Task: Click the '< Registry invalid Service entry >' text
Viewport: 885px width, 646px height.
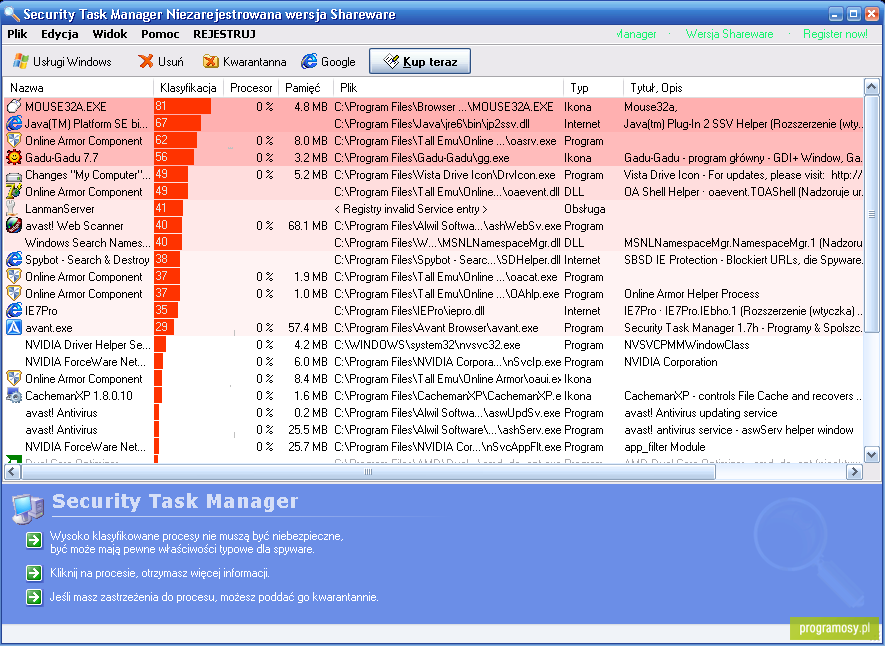Action: click(410, 209)
